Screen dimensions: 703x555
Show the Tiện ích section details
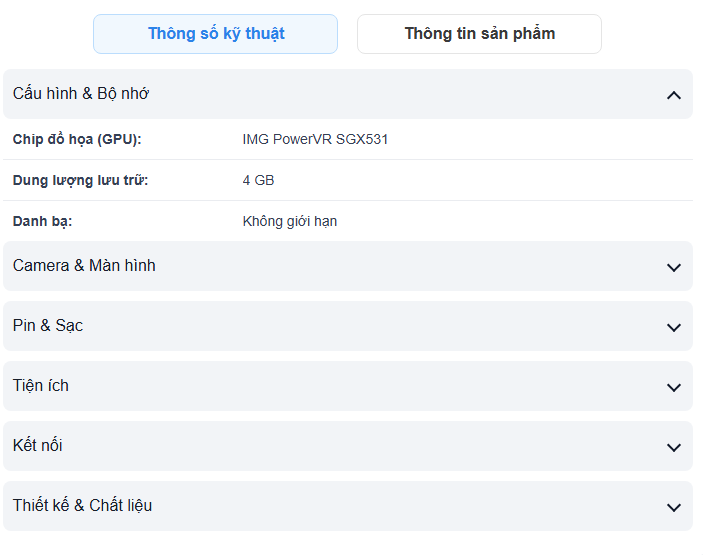pos(41,386)
